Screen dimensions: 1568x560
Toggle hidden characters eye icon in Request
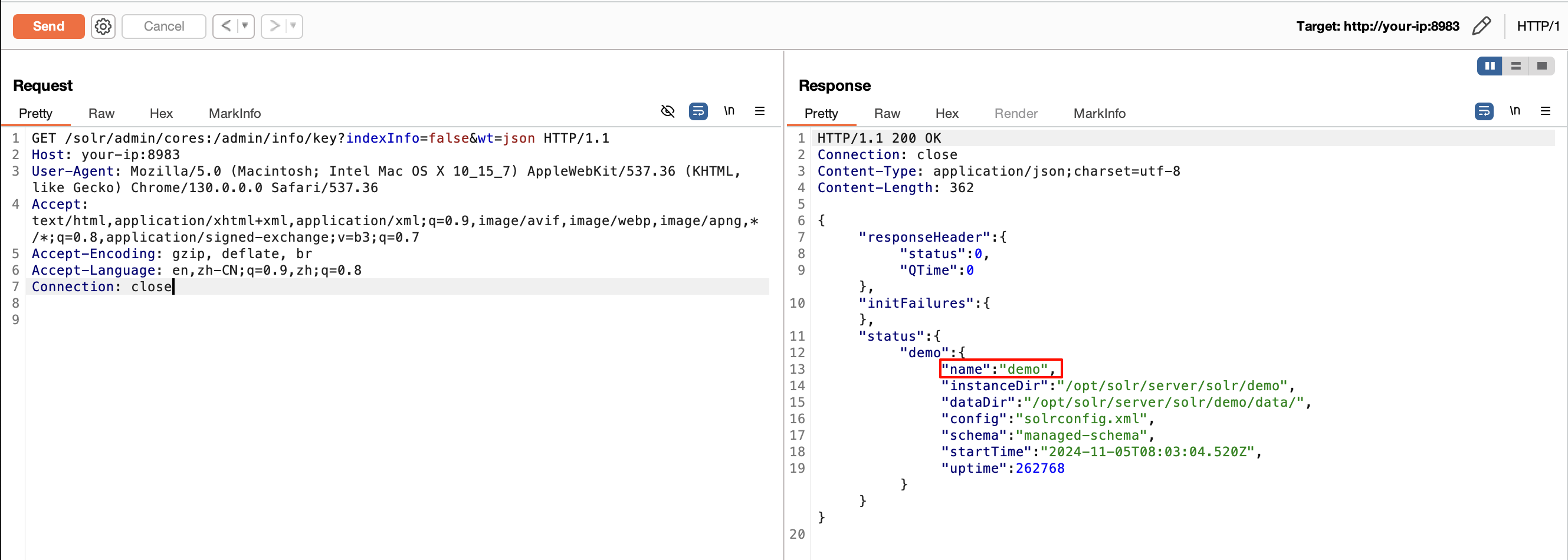[x=668, y=111]
